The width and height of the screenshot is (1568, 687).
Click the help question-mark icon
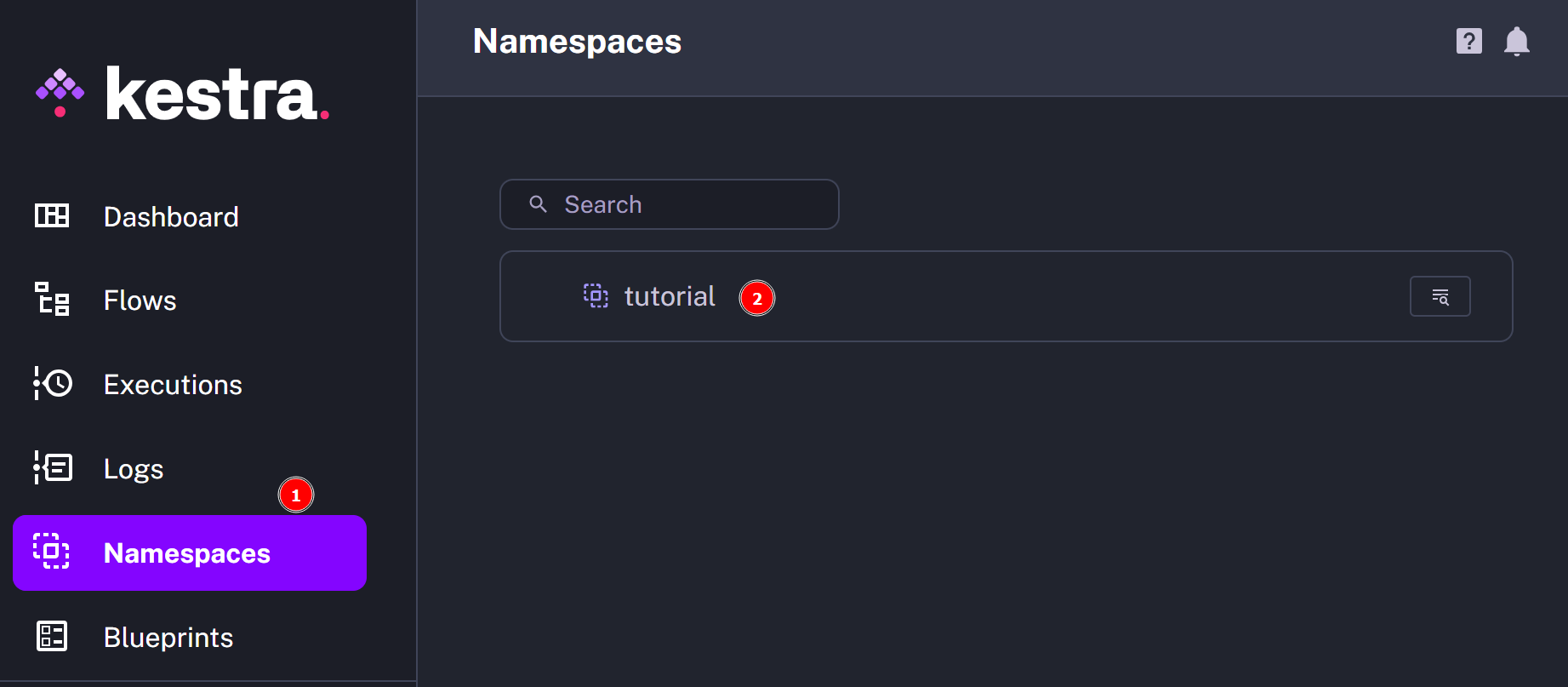pyautogui.click(x=1468, y=41)
